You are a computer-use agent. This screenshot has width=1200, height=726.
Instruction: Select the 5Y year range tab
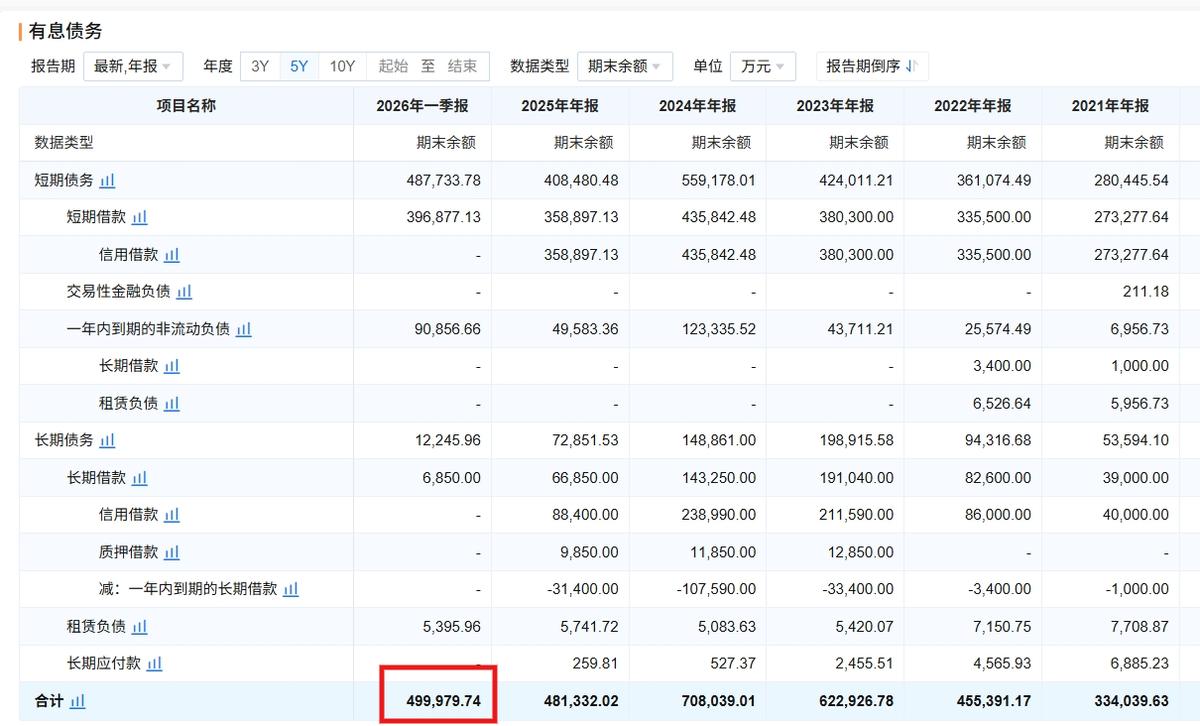pyautogui.click(x=299, y=66)
